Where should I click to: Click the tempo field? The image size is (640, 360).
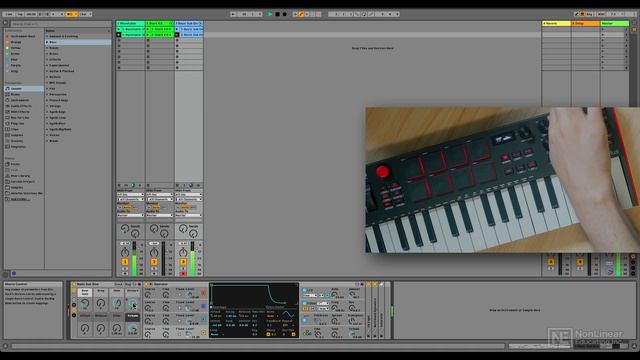[x=31, y=14]
